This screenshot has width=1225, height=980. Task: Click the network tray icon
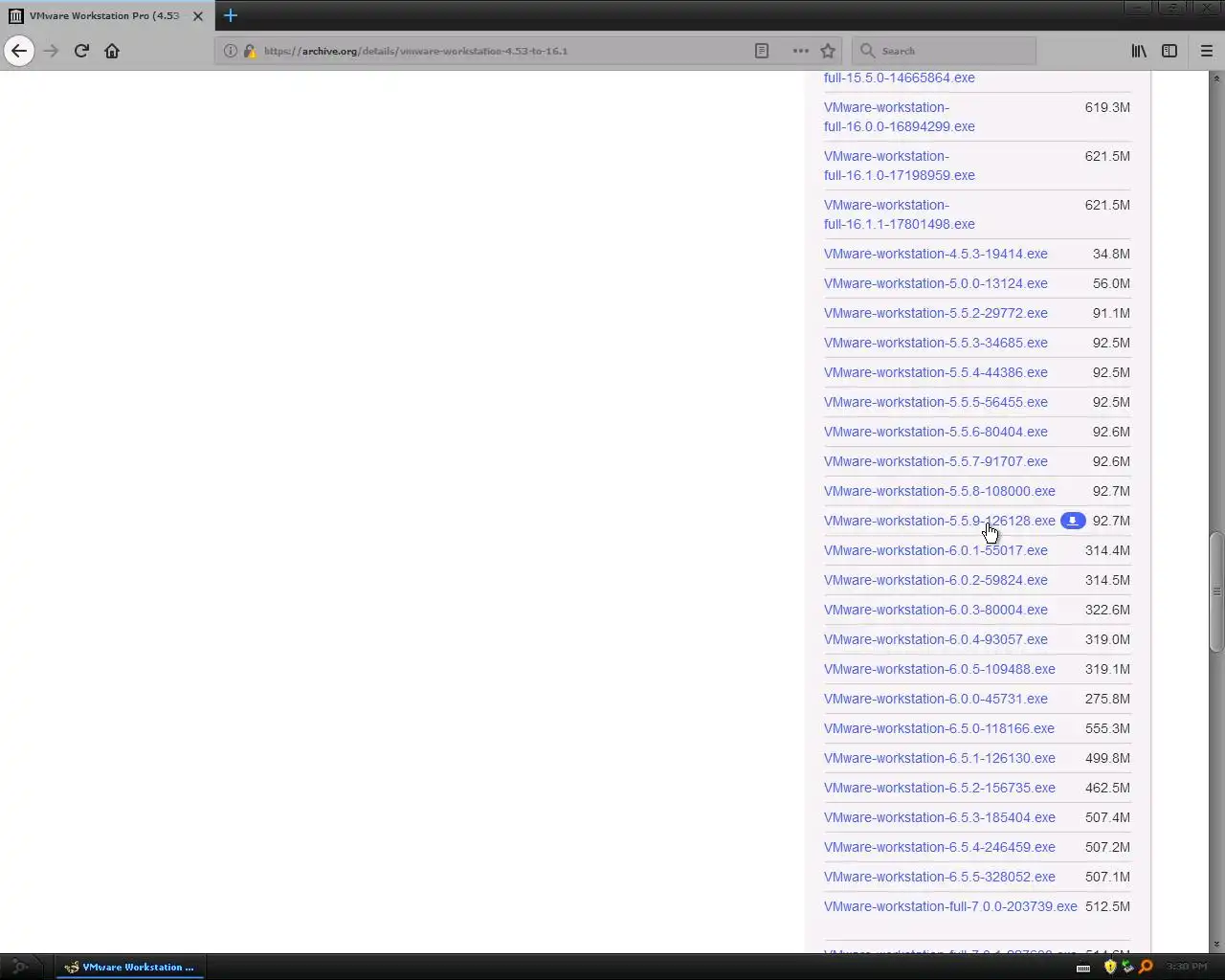(1127, 967)
